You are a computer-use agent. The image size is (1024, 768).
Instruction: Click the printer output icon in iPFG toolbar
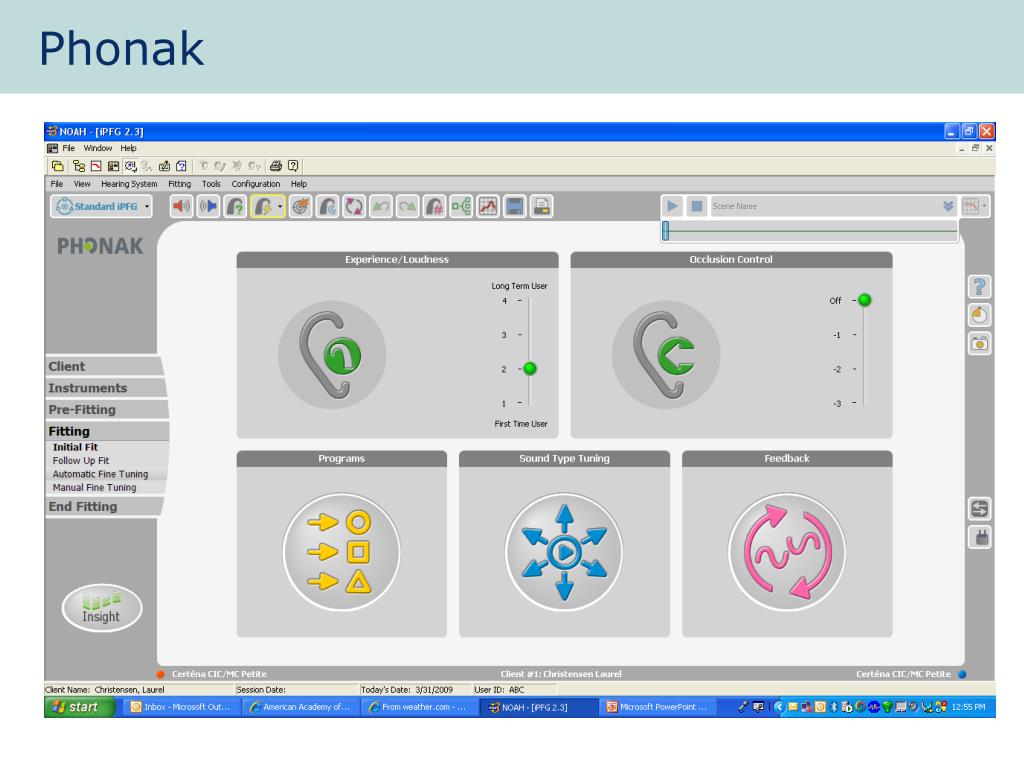click(541, 206)
